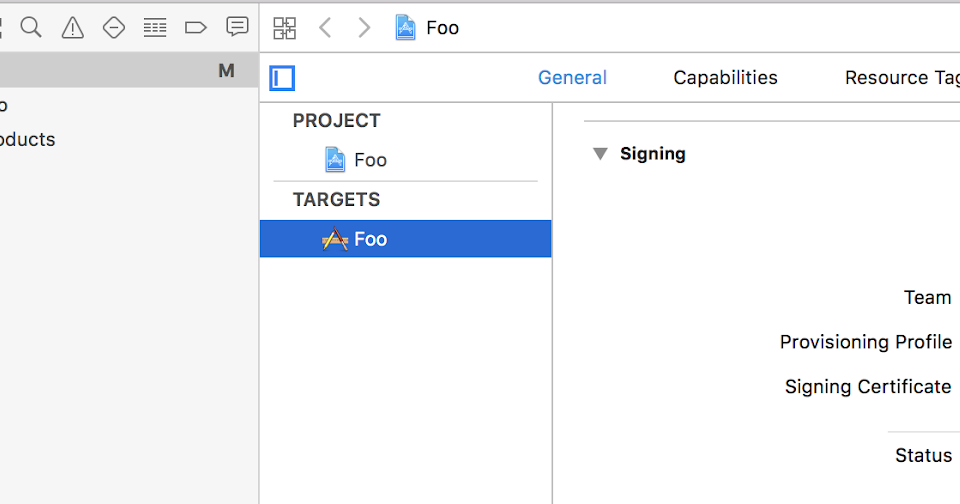Screen dimensions: 960x504
Task: Open the Debug navigator lines icon
Action: pyautogui.click(x=155, y=28)
